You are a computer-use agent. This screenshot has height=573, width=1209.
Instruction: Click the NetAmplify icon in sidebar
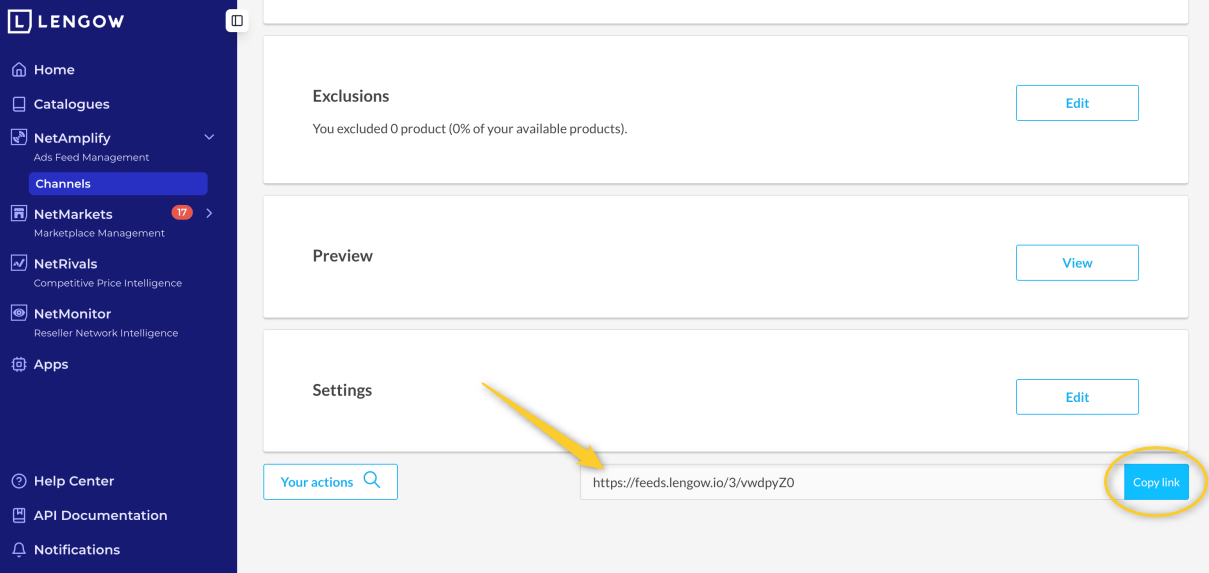pyautogui.click(x=18, y=138)
